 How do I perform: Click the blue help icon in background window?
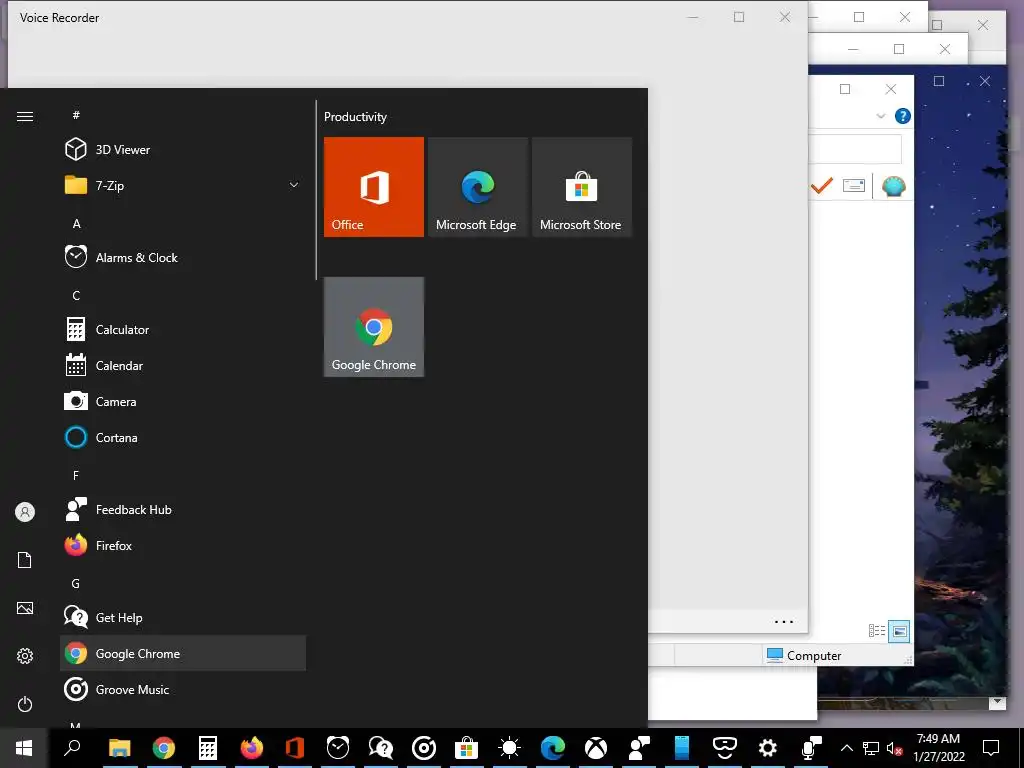[903, 116]
